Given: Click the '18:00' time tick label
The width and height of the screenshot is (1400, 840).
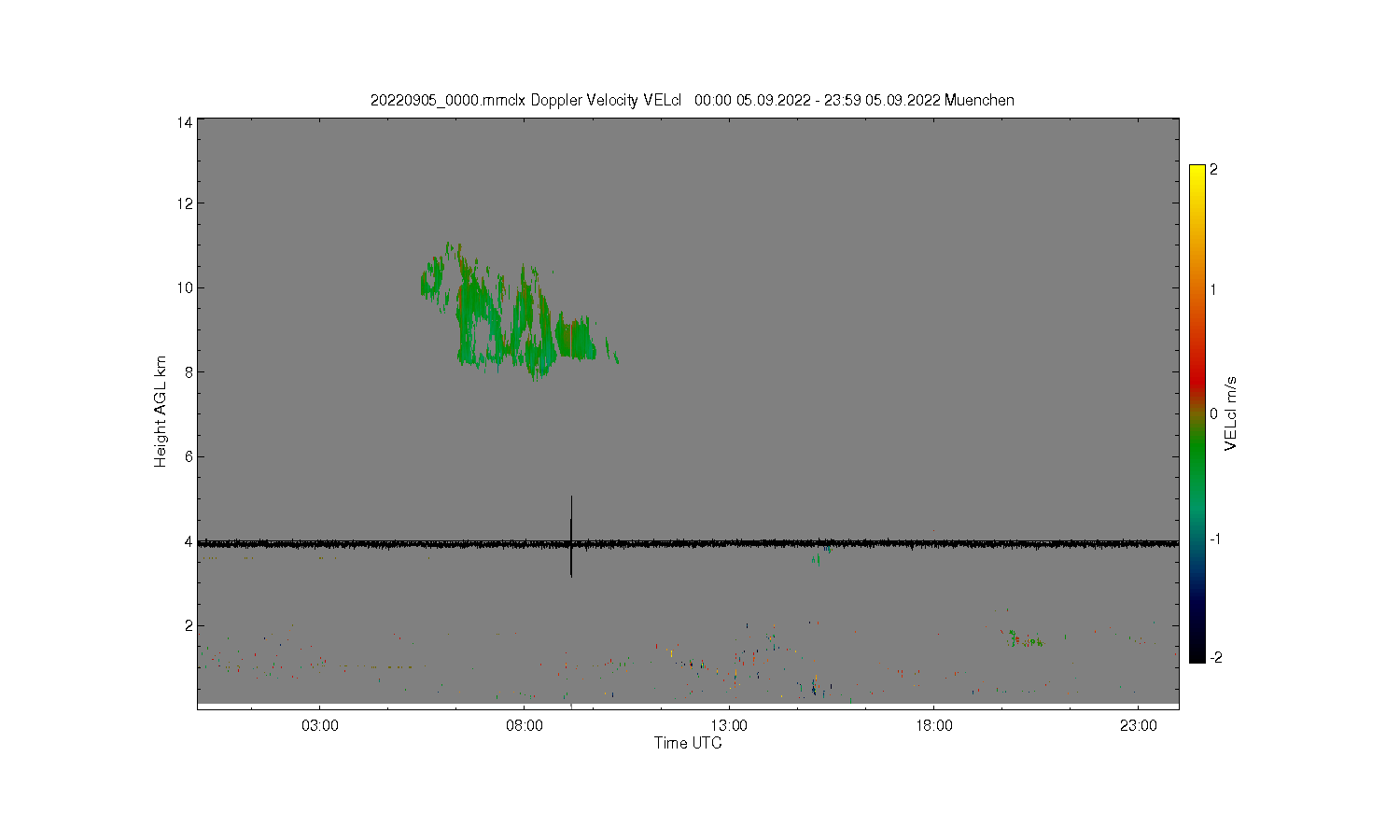Looking at the screenshot, I should 934,725.
